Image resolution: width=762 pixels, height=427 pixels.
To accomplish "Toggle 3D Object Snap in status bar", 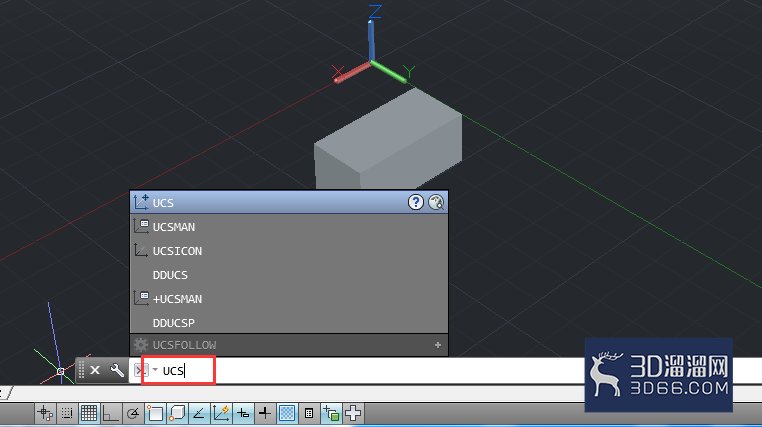I will point(177,413).
